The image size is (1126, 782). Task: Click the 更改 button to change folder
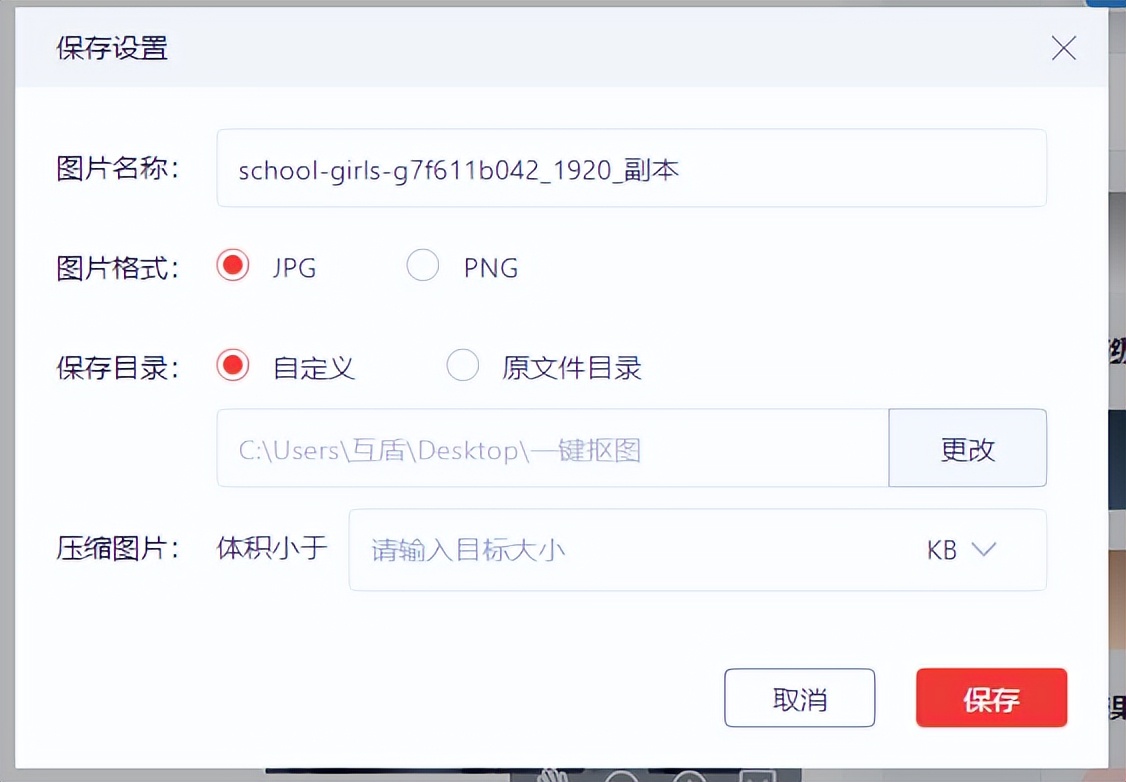point(967,449)
